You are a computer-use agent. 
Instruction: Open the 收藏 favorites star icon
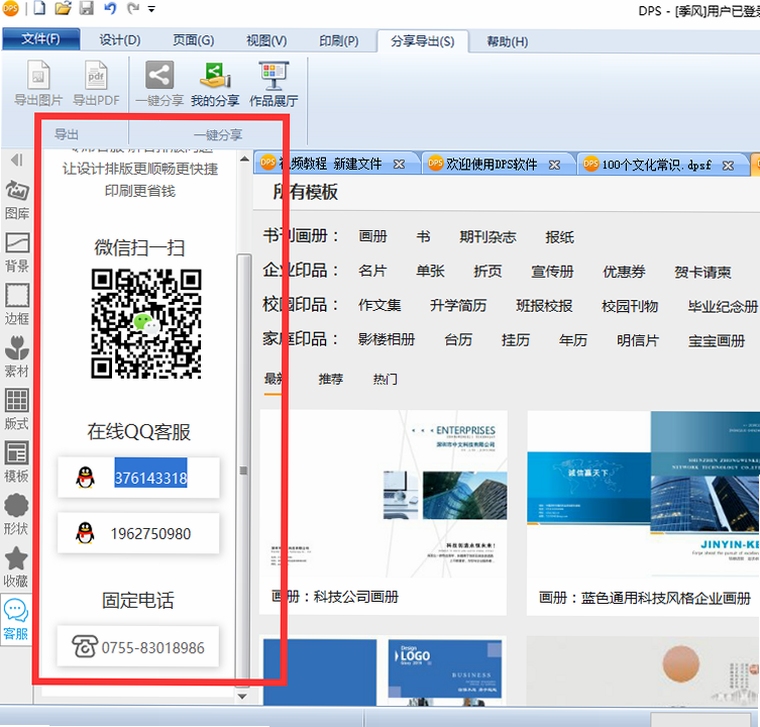[16, 567]
